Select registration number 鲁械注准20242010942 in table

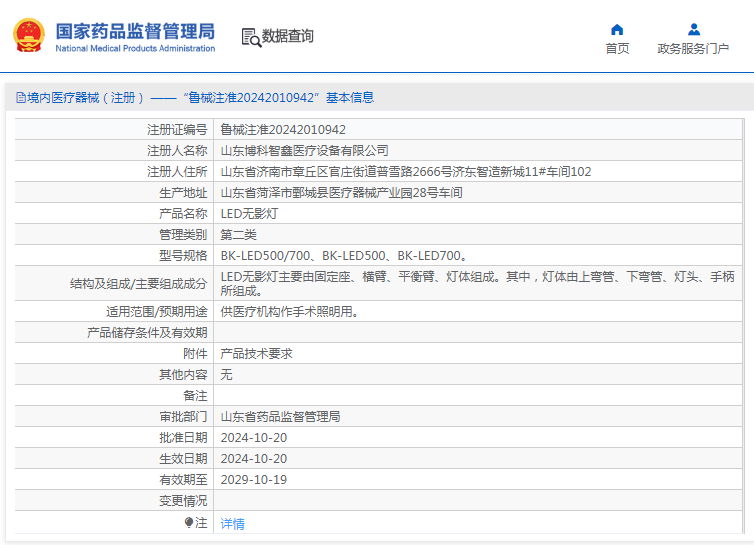283,129
